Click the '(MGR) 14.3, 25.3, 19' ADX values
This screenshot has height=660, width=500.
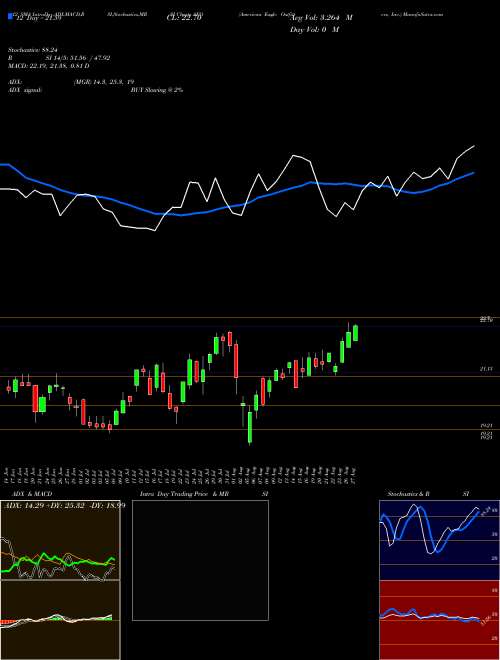coord(104,83)
